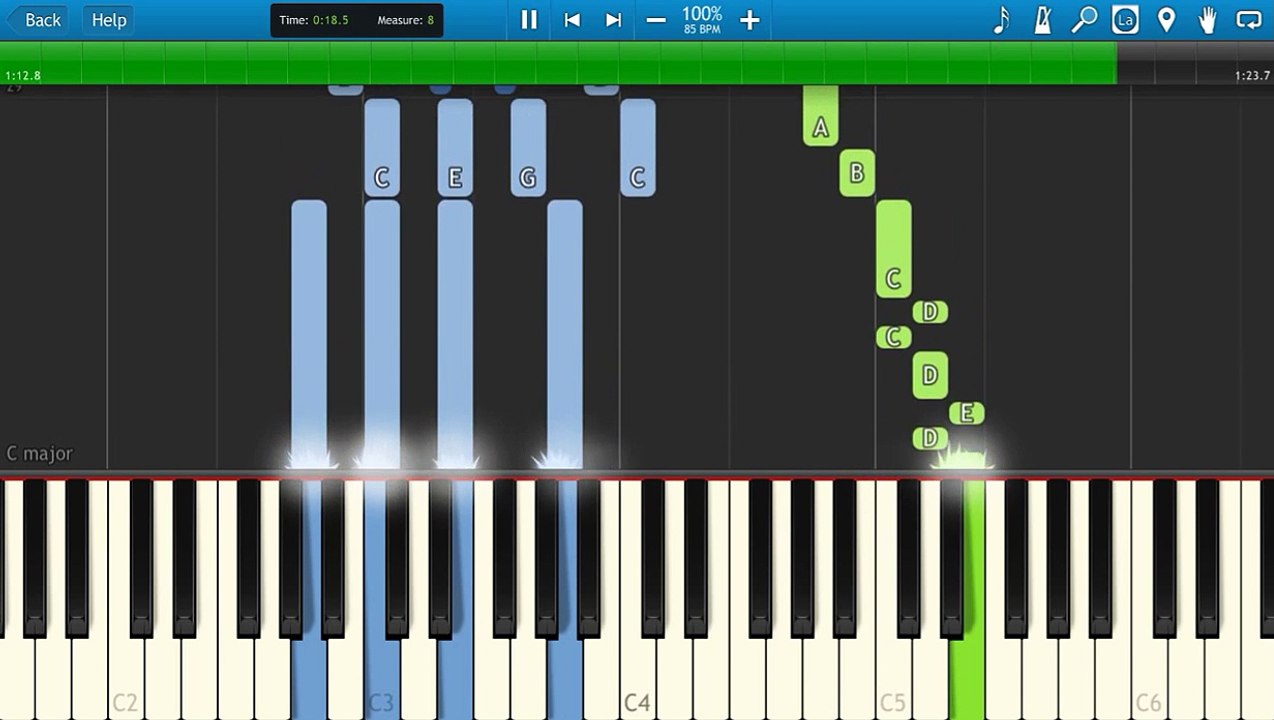
Task: Click the long green C note block
Action: tap(894, 249)
